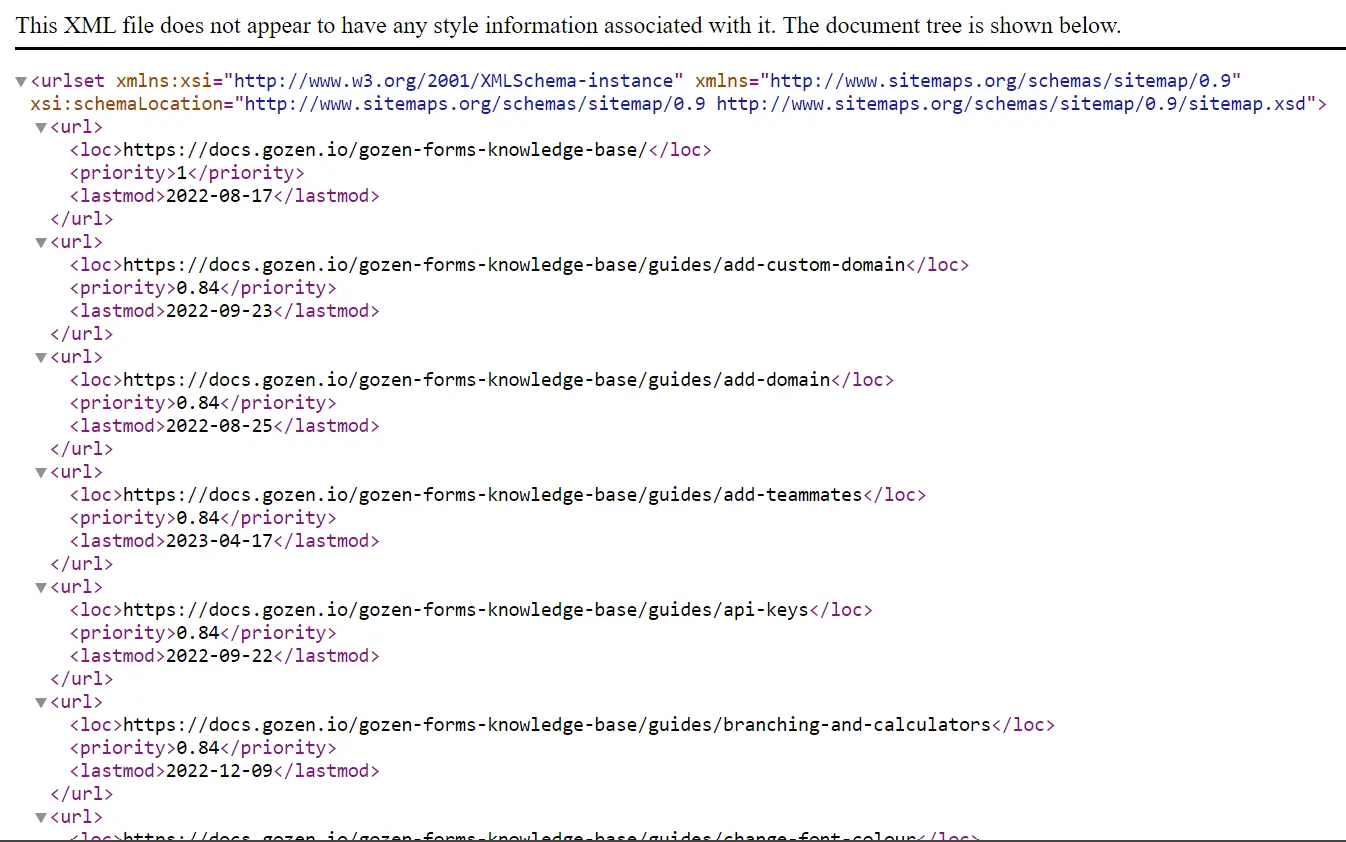Click the xmlns sitemap/0.9 attribute value
The width and height of the screenshot is (1346, 842).
(x=1001, y=81)
